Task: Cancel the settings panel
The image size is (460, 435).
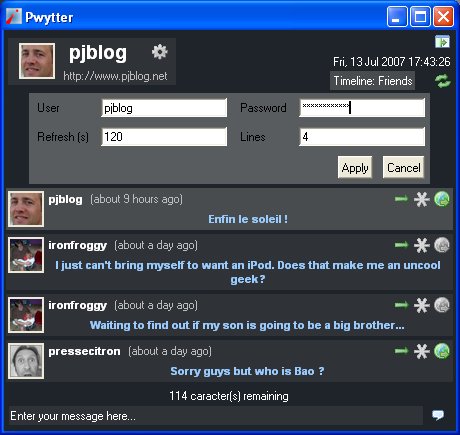Action: [404, 167]
